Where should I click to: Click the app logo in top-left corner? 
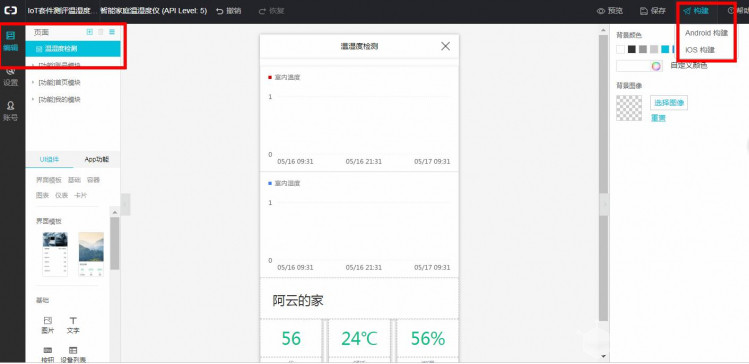click(11, 11)
